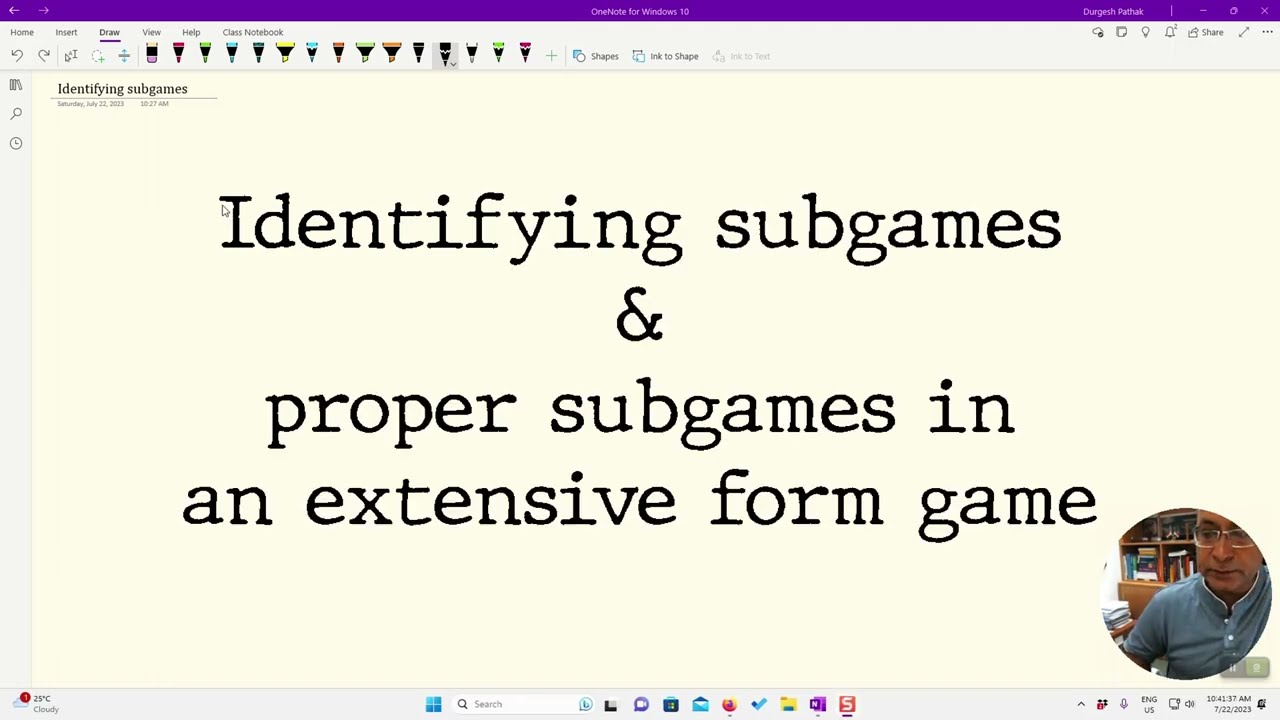Activate the Lasso Select tool
The width and height of the screenshot is (1280, 720).
(x=98, y=56)
